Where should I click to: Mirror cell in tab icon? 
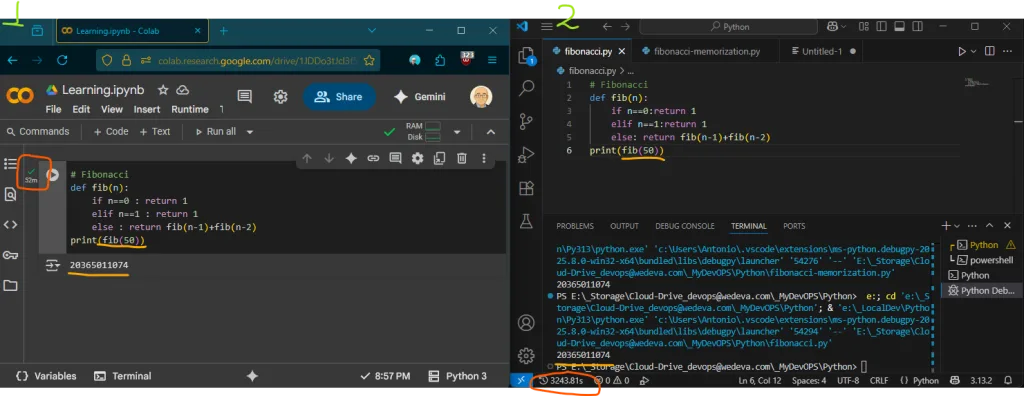440,158
